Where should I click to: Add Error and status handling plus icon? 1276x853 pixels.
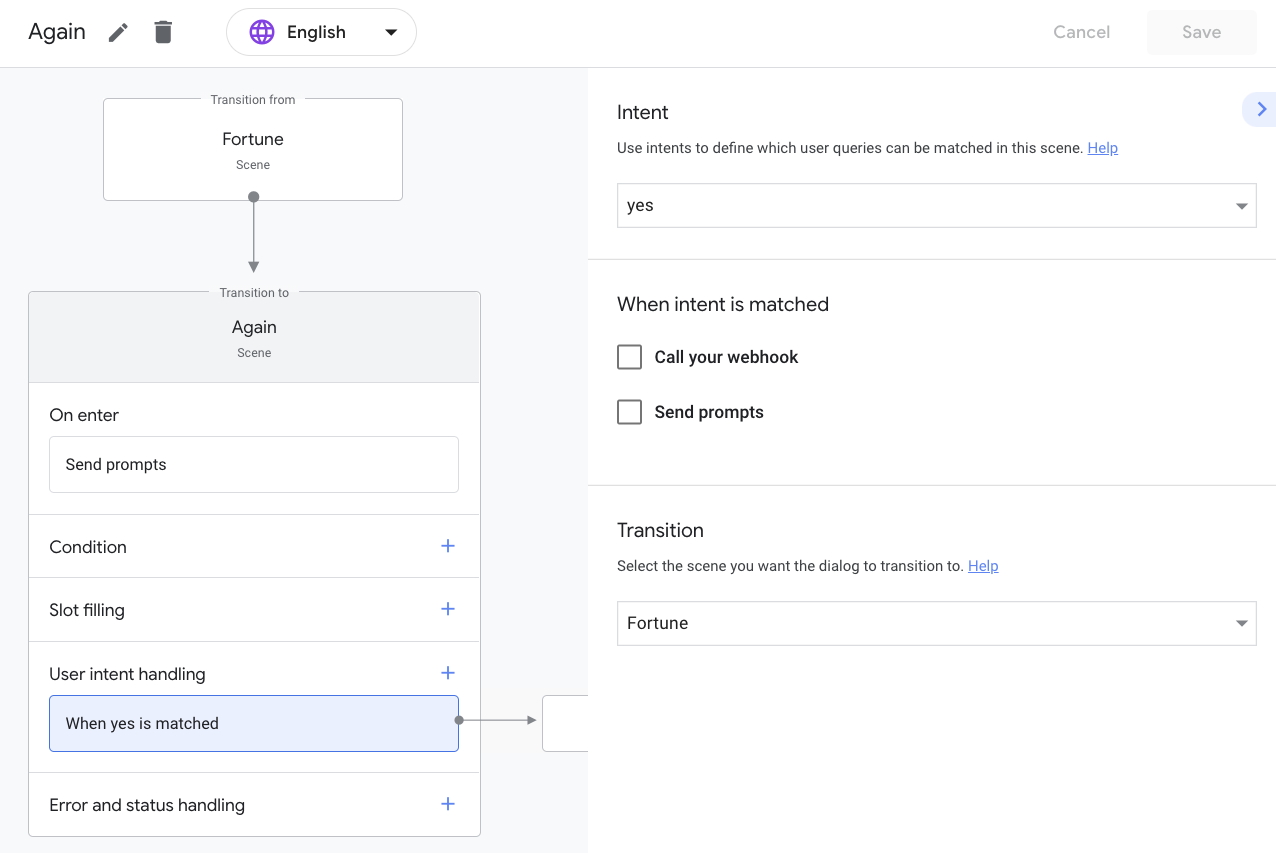click(448, 804)
